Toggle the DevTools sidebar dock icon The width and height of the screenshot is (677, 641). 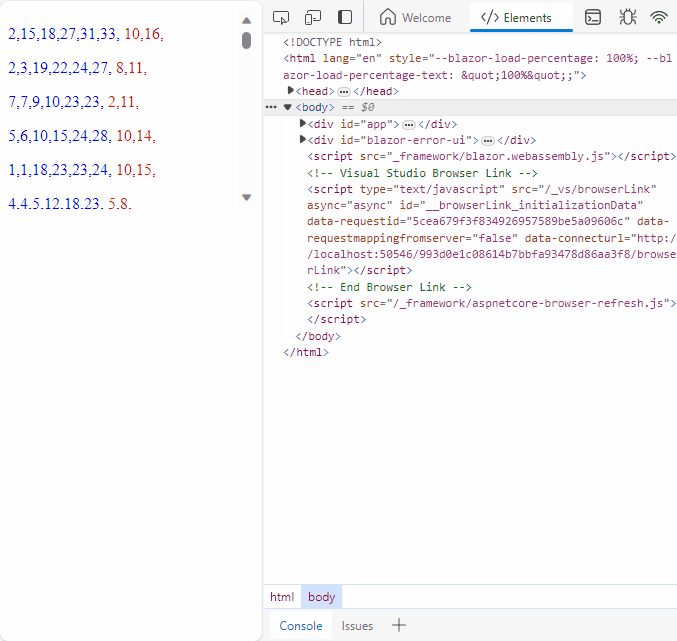pyautogui.click(x=345, y=17)
